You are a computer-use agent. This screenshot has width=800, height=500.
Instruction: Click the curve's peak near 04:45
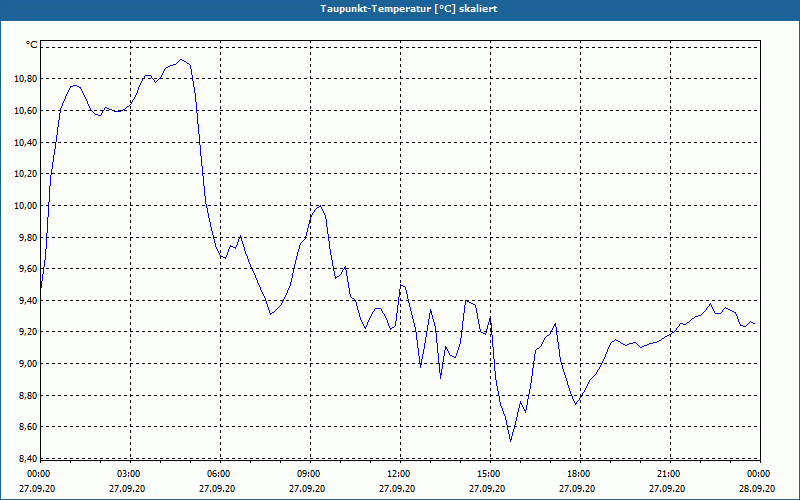181,60
